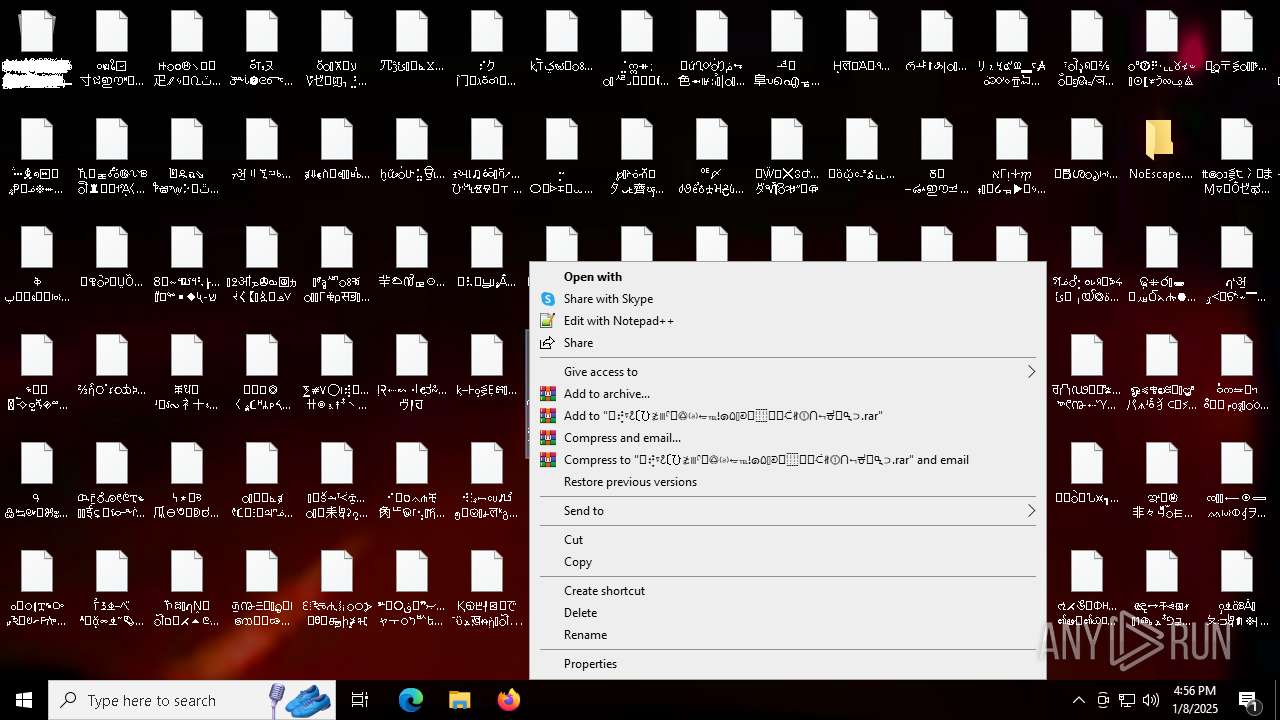Open File Explorer from the taskbar
The image size is (1280, 720).
[x=460, y=700]
